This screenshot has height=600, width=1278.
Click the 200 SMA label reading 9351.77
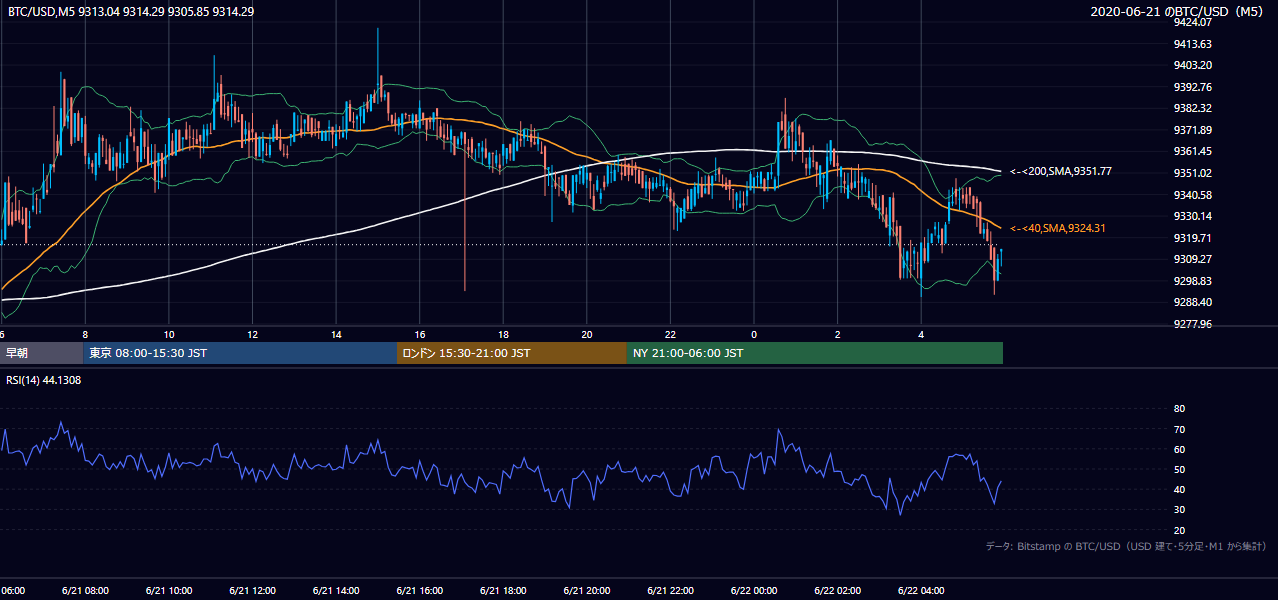[1061, 172]
